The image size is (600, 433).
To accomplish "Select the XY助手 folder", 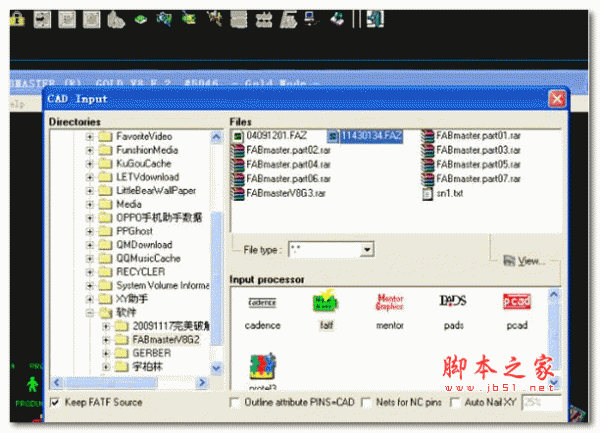I will click(132, 299).
